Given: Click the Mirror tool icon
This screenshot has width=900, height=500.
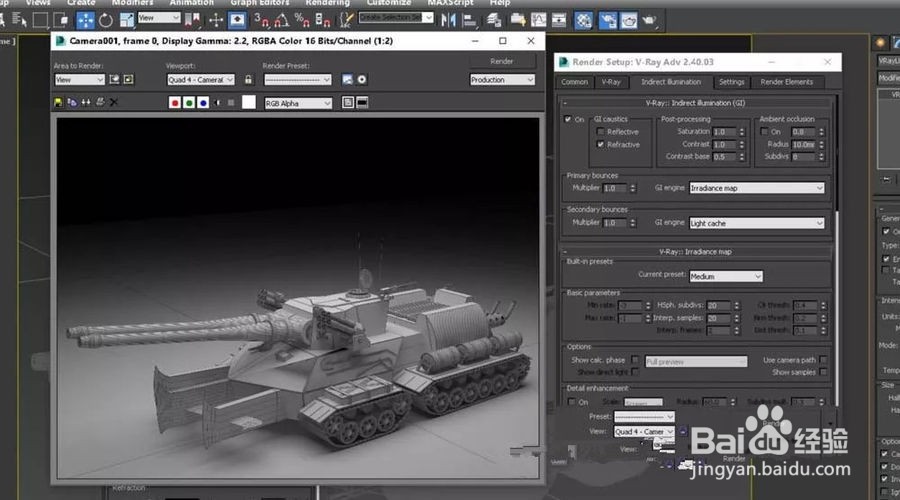Looking at the screenshot, I should click(x=448, y=21).
